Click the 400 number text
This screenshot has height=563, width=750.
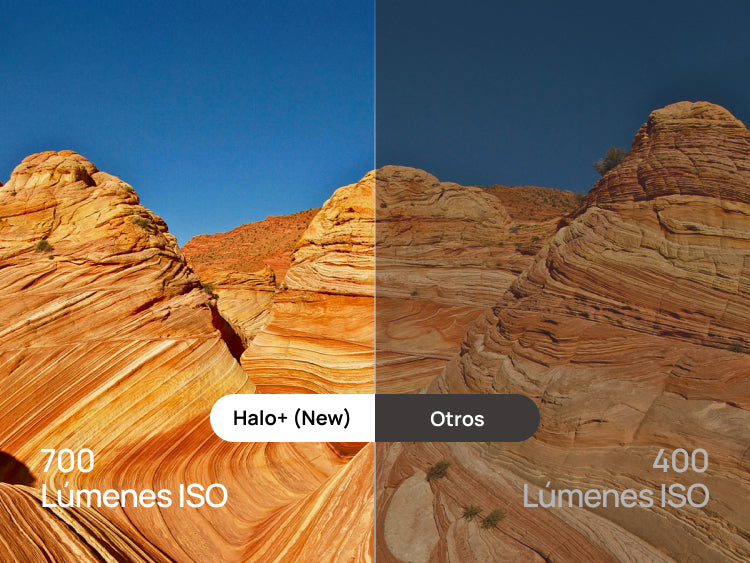coord(681,461)
